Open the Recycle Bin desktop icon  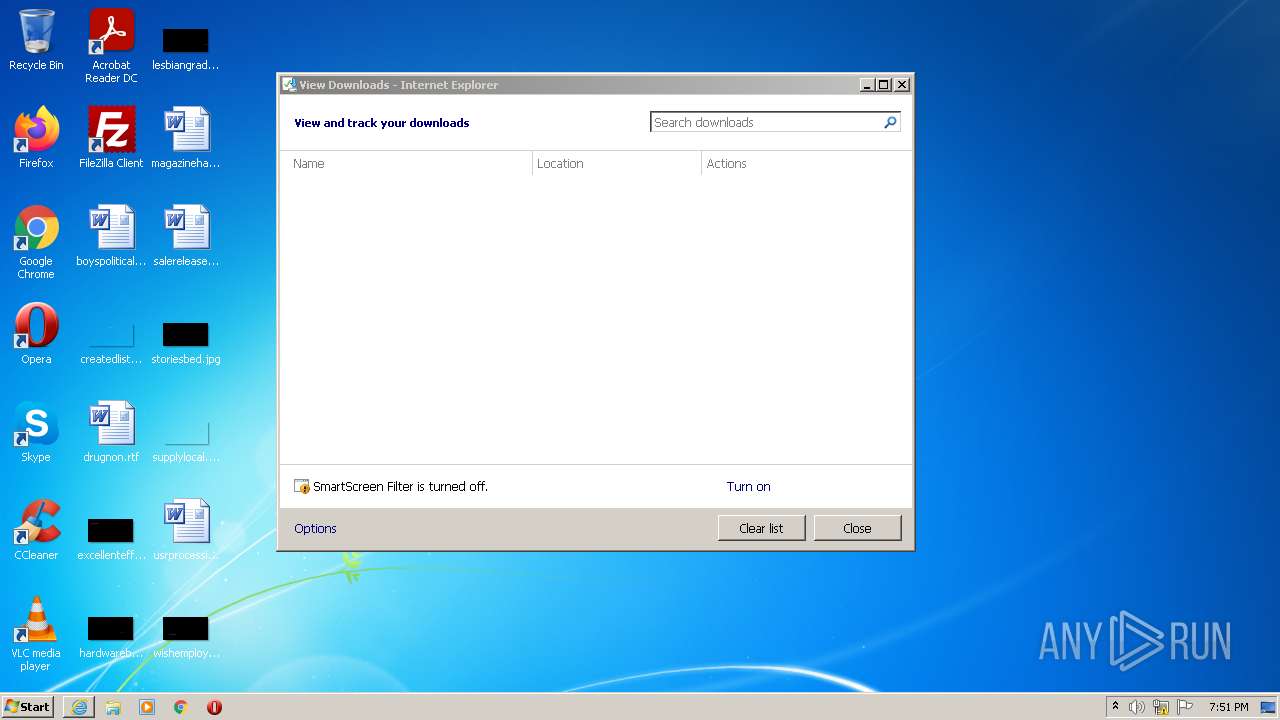[x=36, y=40]
